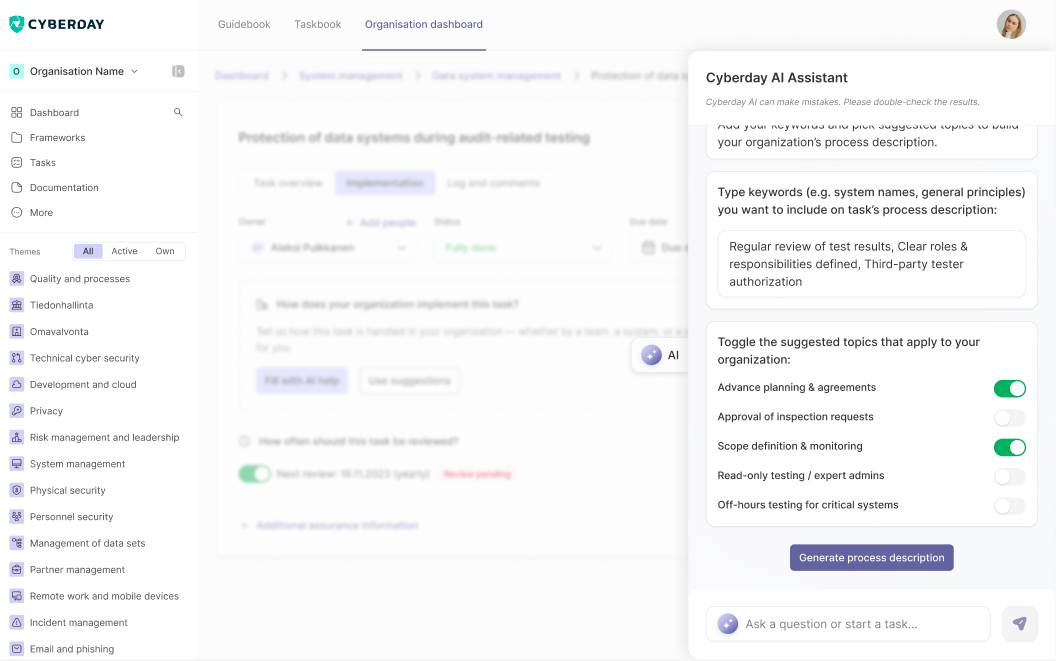
Task: Enable the Approval of inspection requests toggle
Action: pyautogui.click(x=1010, y=418)
